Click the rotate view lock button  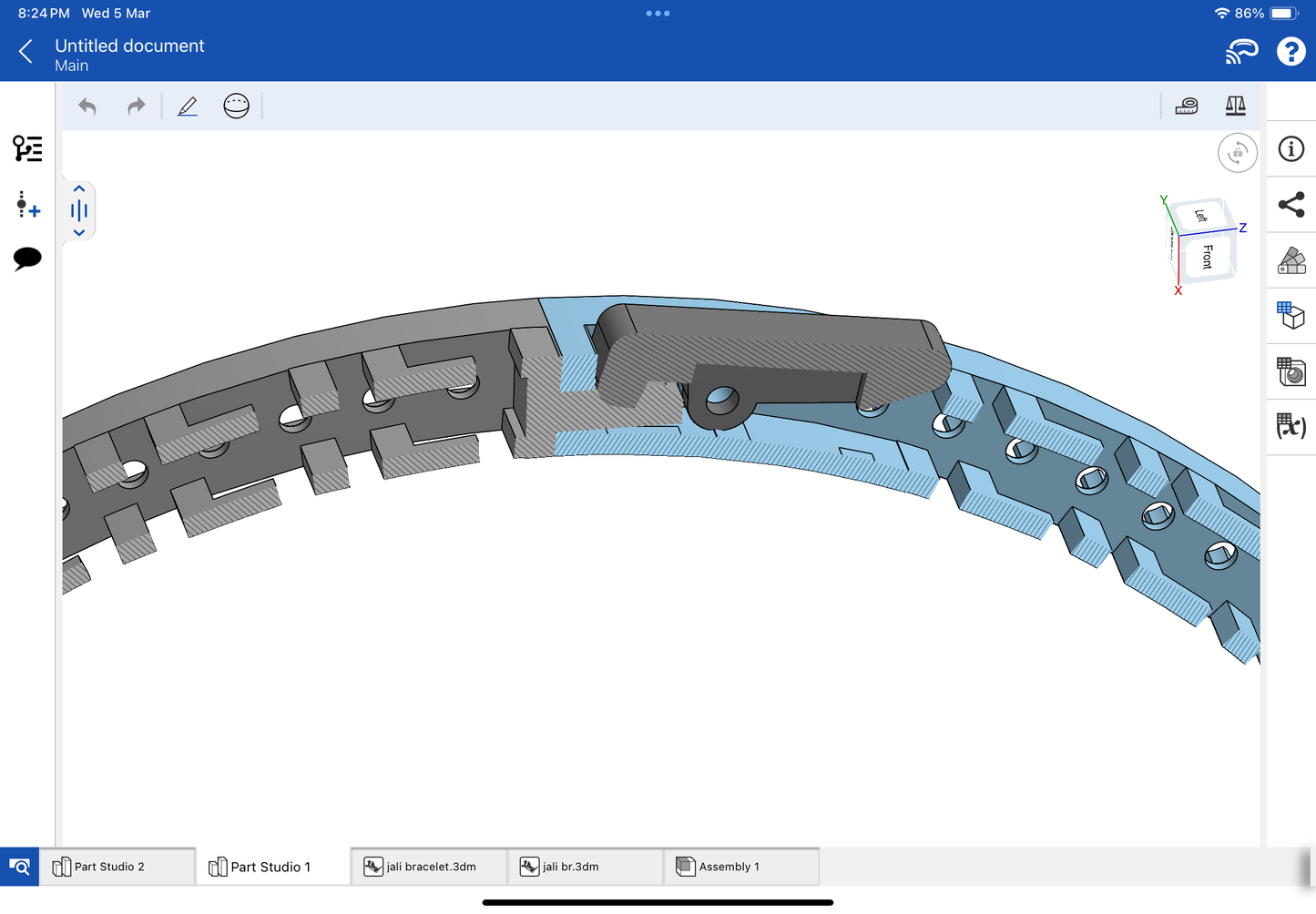(1237, 153)
